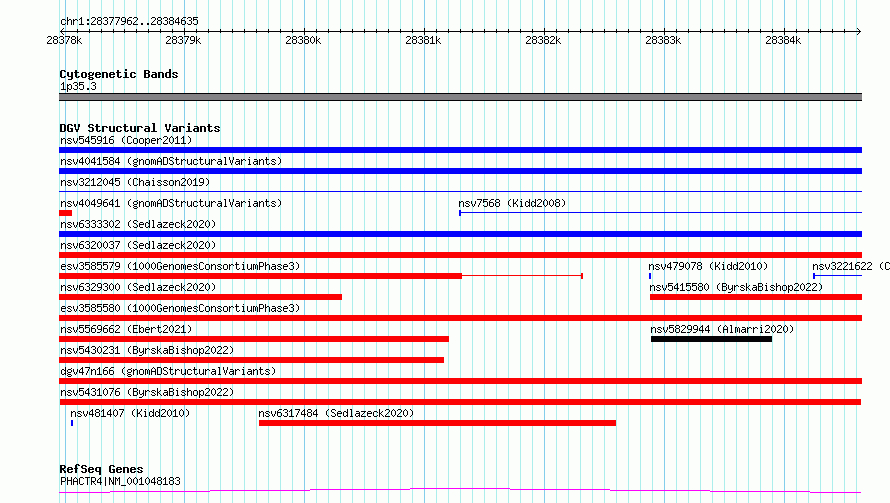The height and width of the screenshot is (503, 890).
Task: Click the 28384k ruler position label
Action: click(x=783, y=40)
